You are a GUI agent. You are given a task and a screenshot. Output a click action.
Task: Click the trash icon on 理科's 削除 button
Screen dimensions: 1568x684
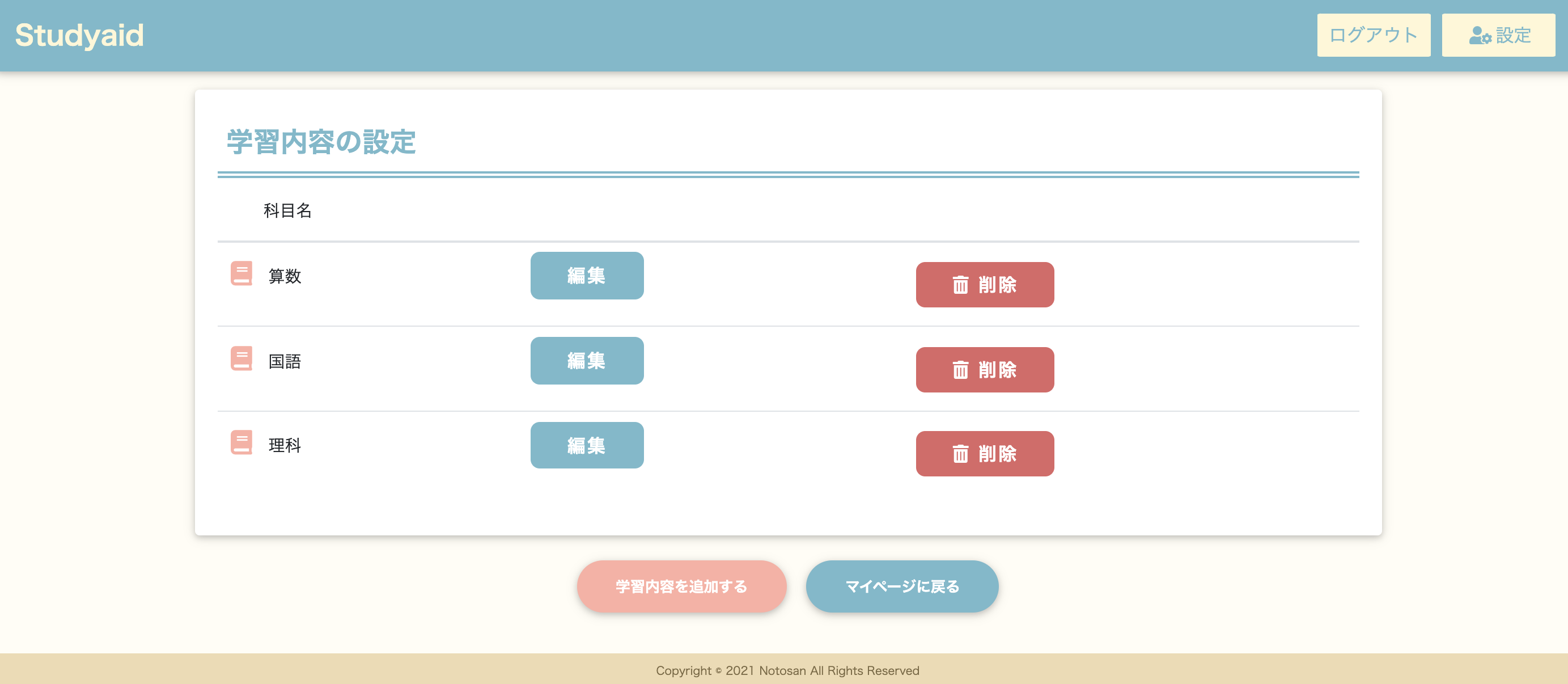(x=960, y=454)
